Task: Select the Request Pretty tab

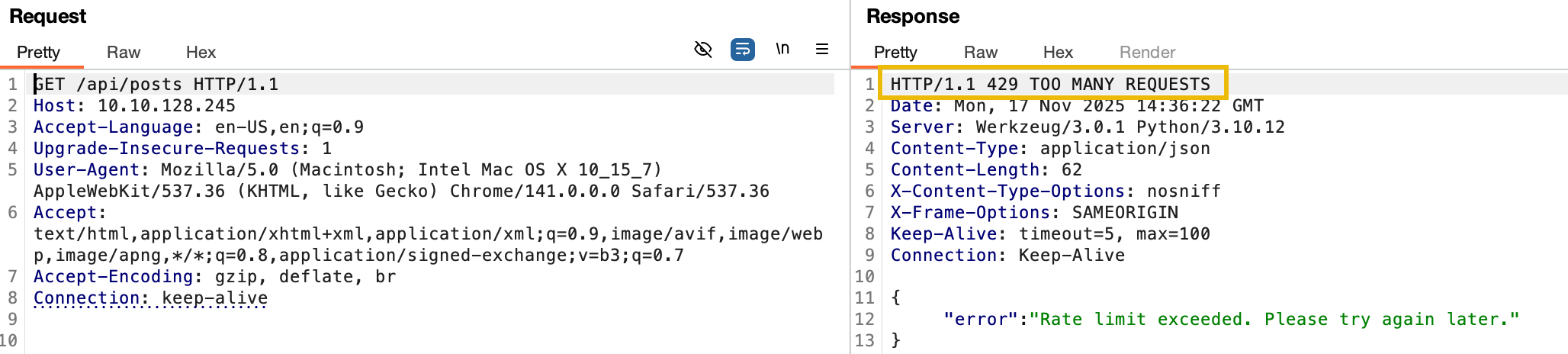Action: click(x=38, y=52)
